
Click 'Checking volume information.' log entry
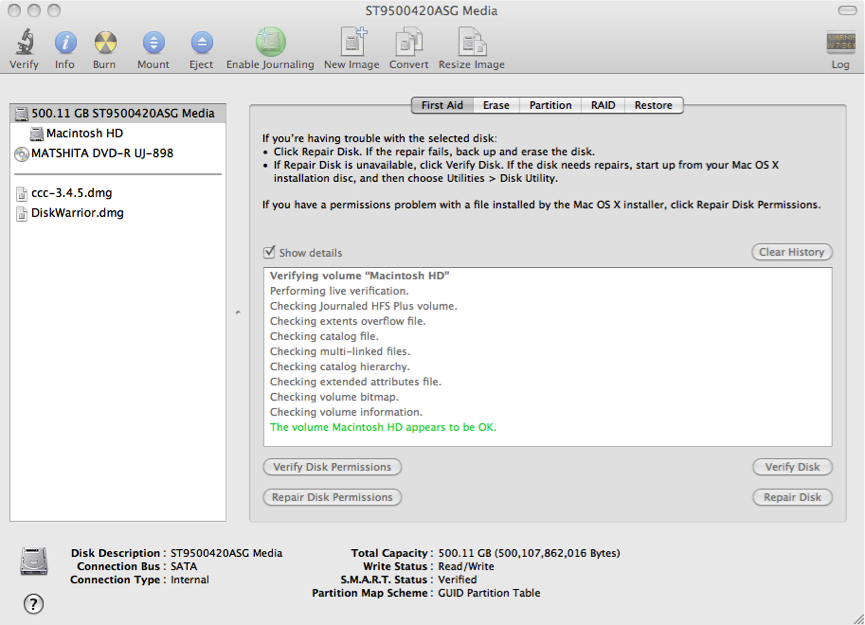346,412
